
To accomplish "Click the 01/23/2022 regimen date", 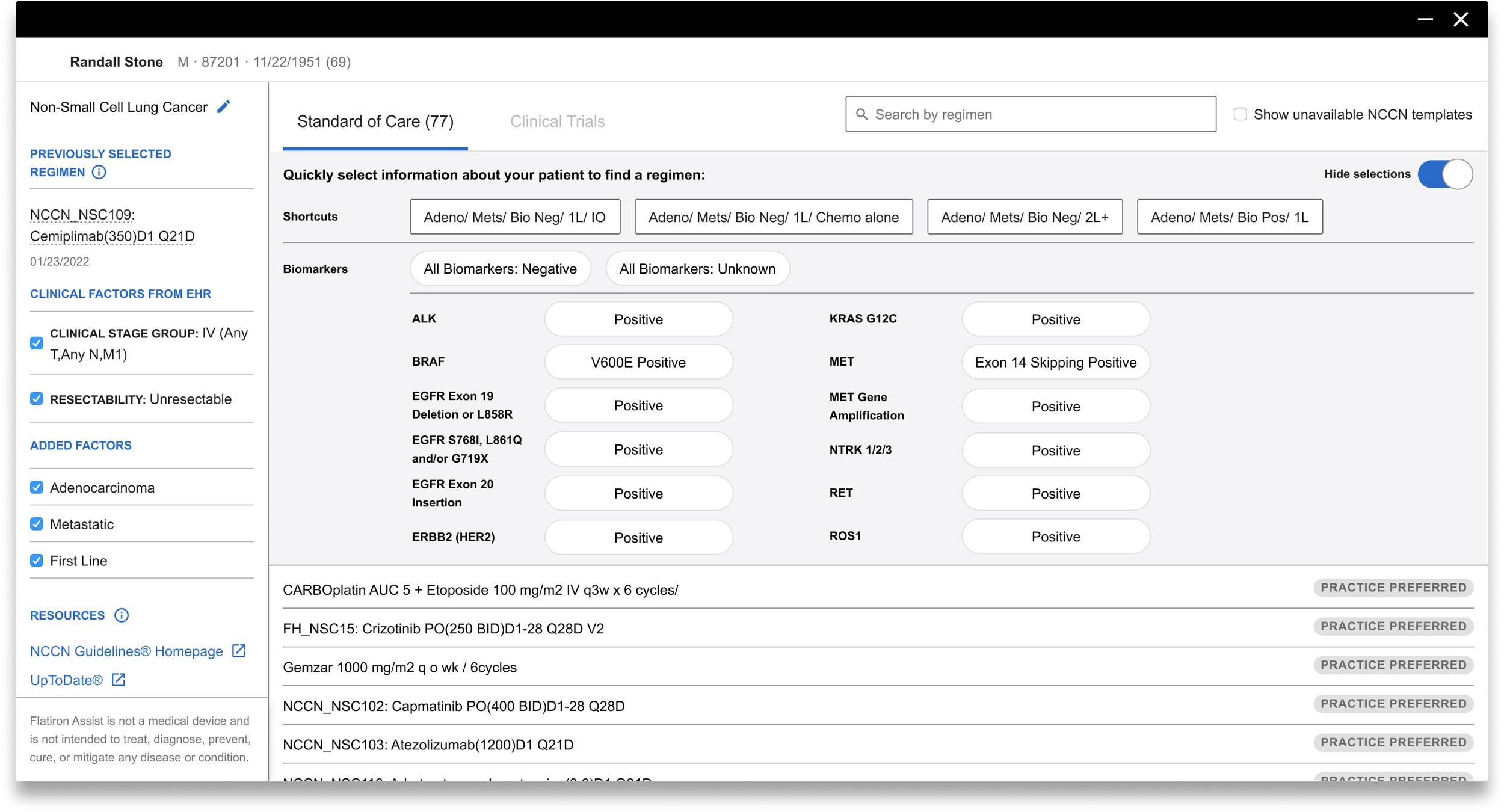I will pyautogui.click(x=60, y=262).
